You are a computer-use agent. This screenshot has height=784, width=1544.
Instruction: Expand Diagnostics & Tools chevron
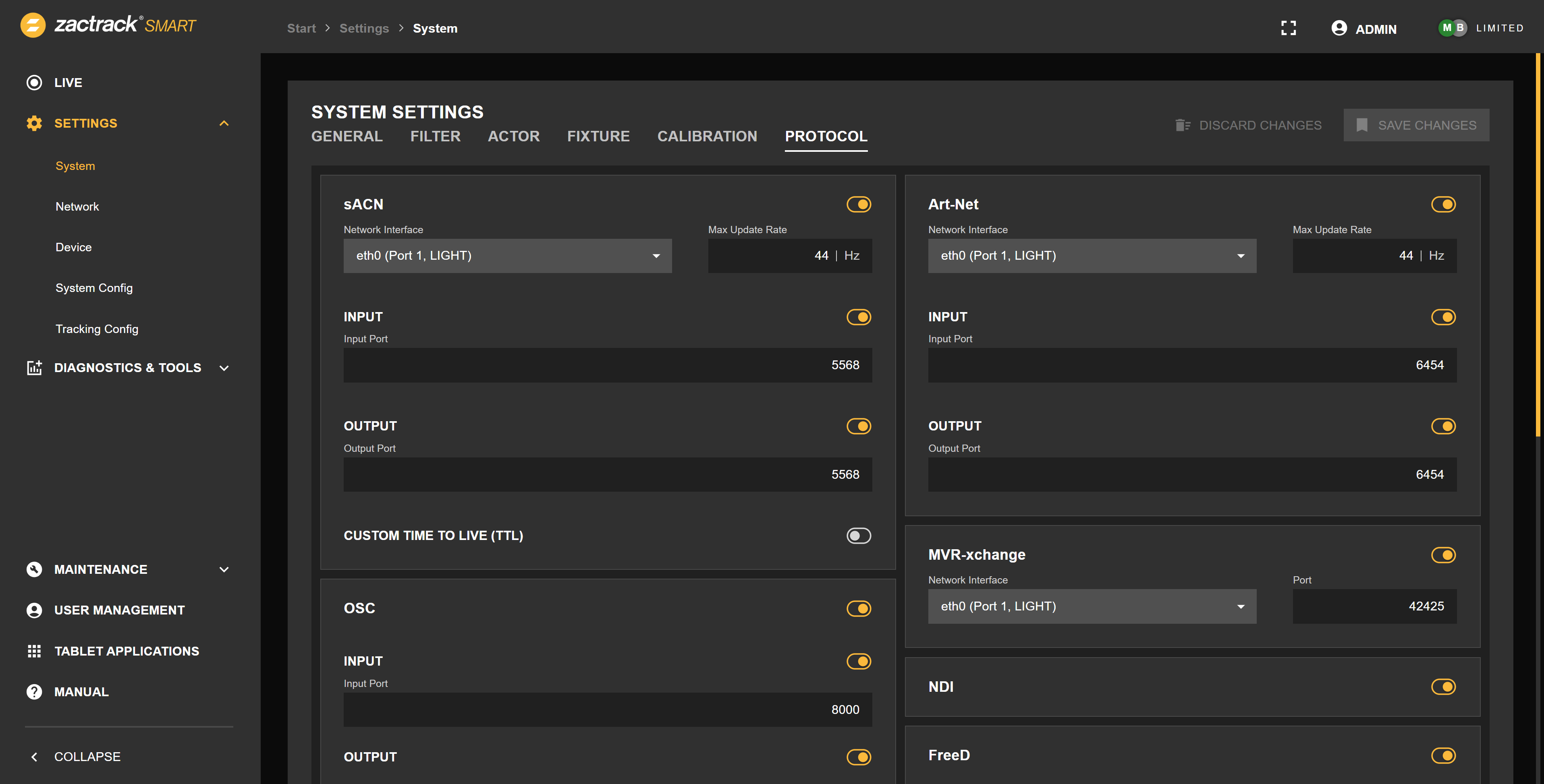224,368
